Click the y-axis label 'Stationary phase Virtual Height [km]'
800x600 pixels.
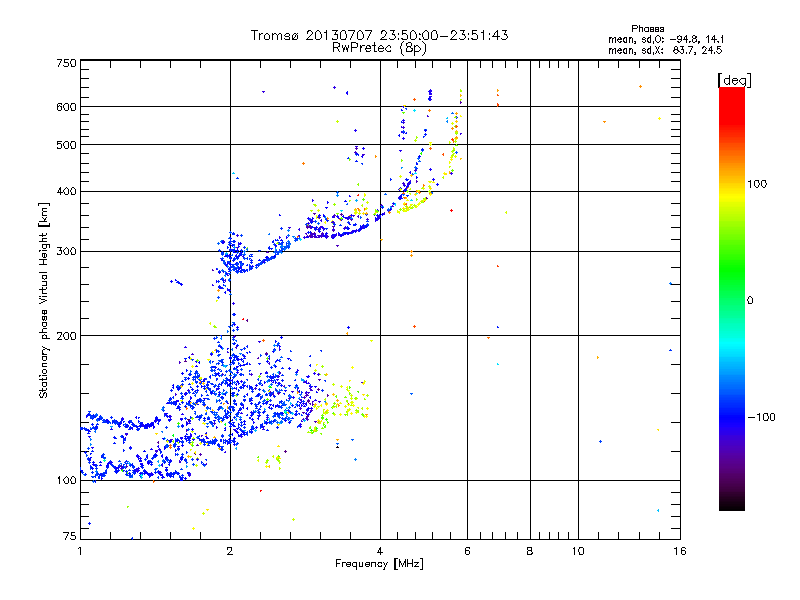pos(44,300)
